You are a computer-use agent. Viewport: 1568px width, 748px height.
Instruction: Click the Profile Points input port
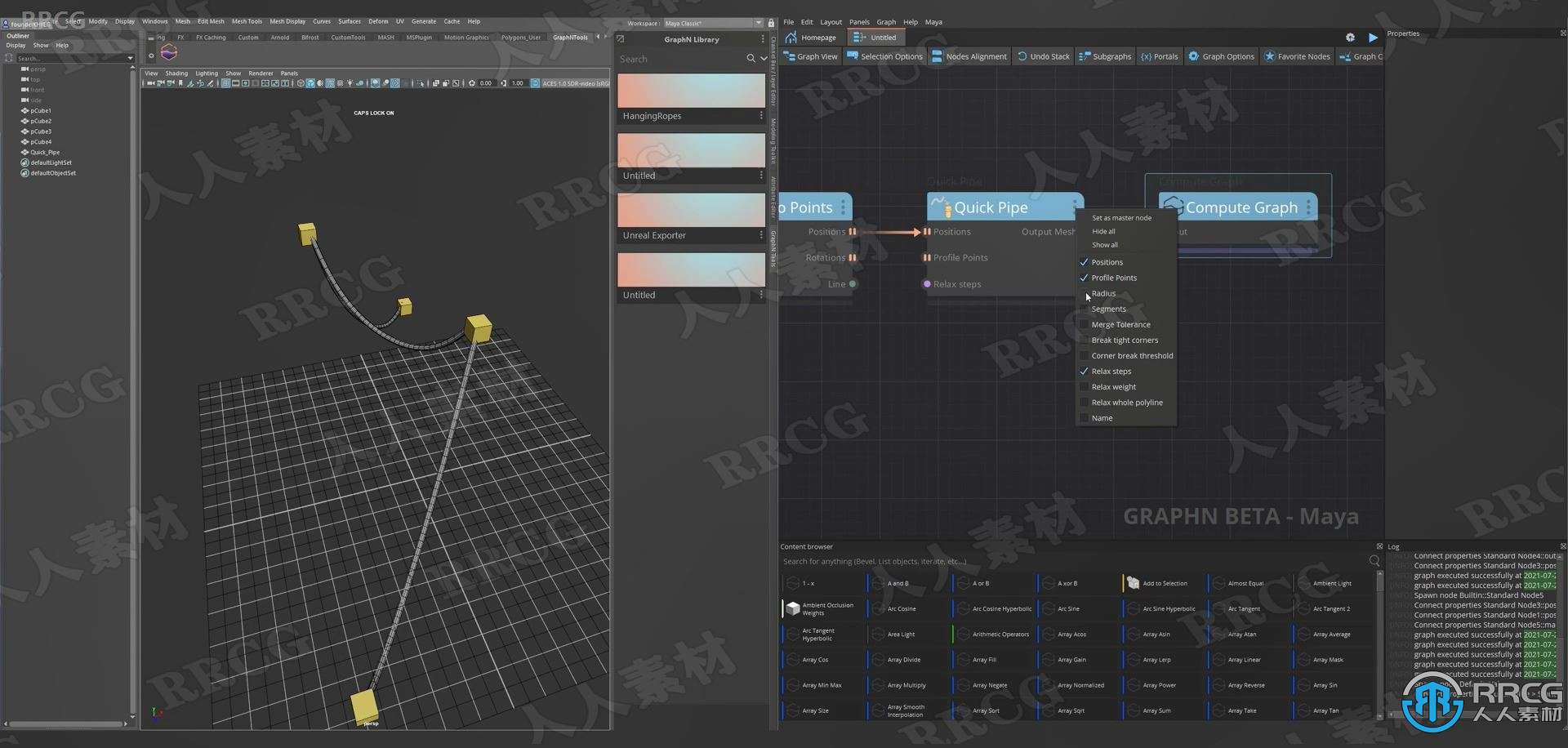pos(927,257)
